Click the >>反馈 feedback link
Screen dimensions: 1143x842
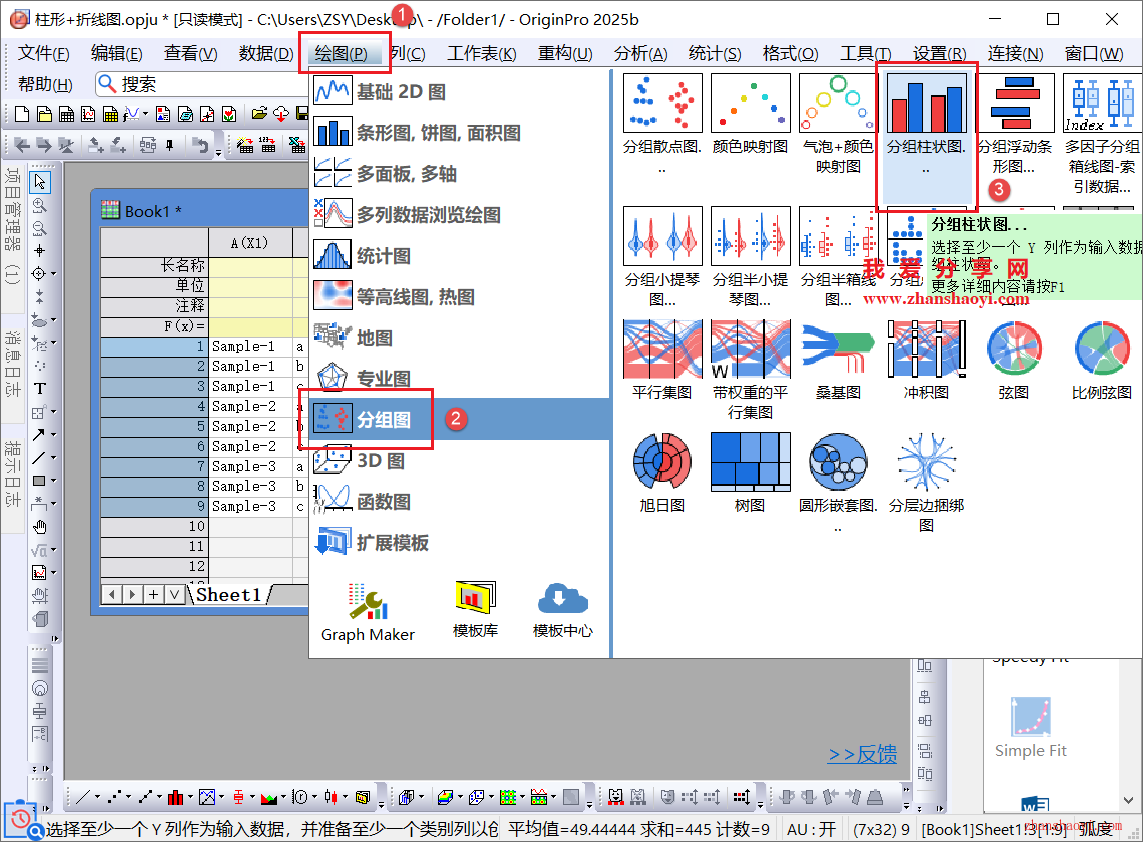pyautogui.click(x=862, y=754)
